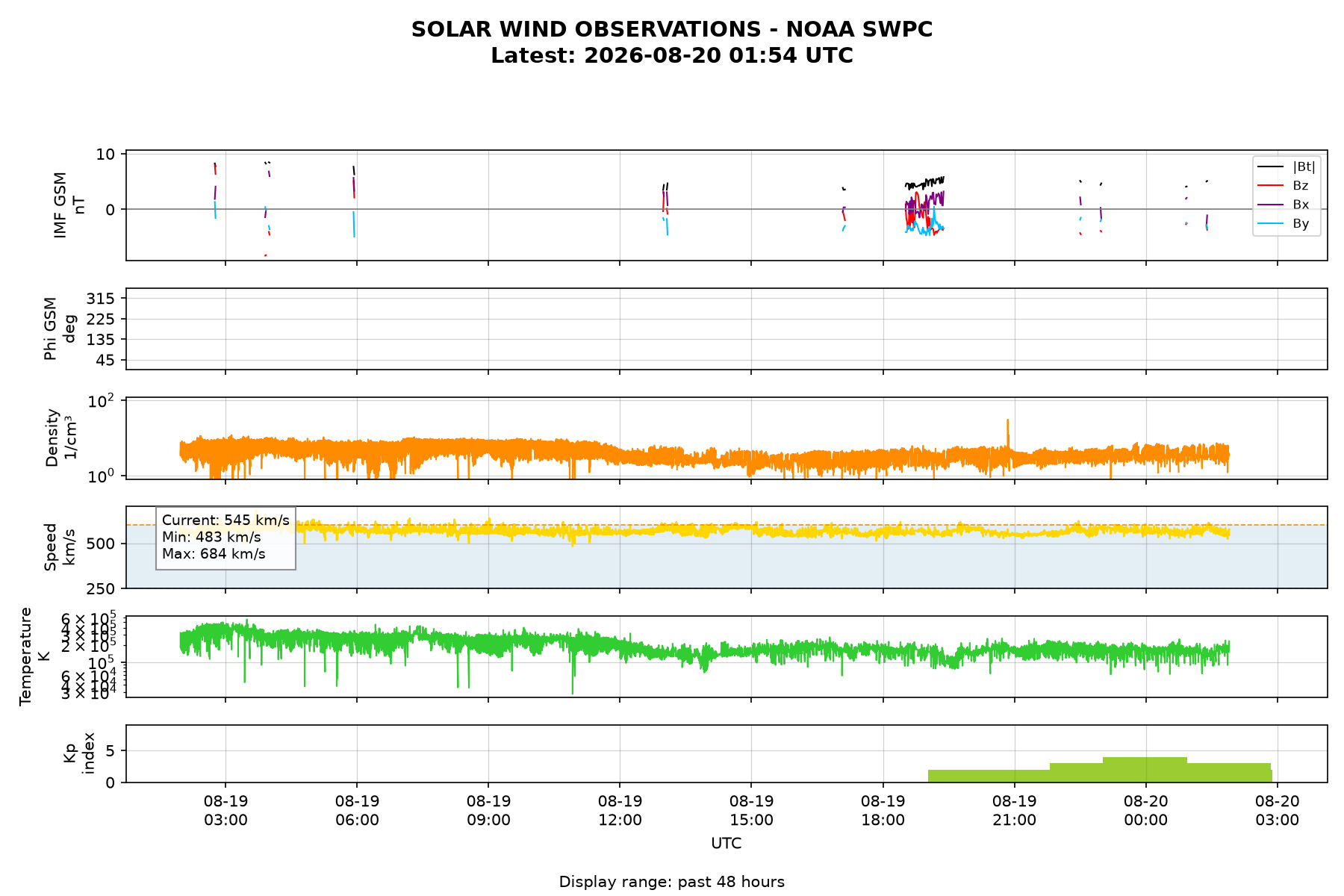
Task: Click the tallest Kp index bar
Action: [1145, 770]
